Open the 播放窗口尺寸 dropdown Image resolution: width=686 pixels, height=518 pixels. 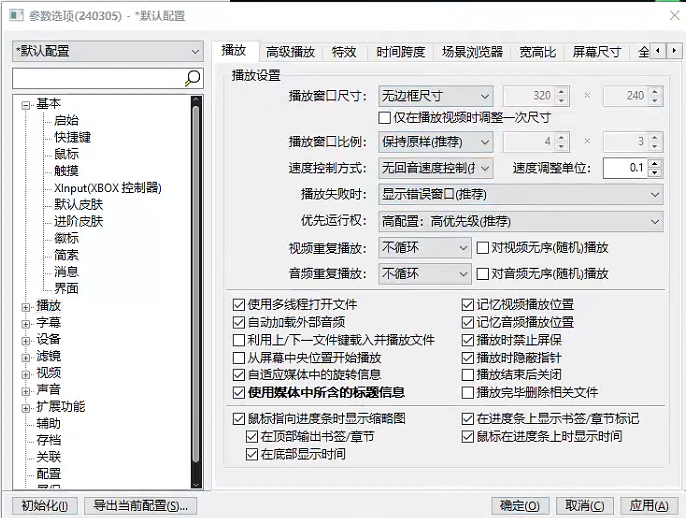pos(437,97)
